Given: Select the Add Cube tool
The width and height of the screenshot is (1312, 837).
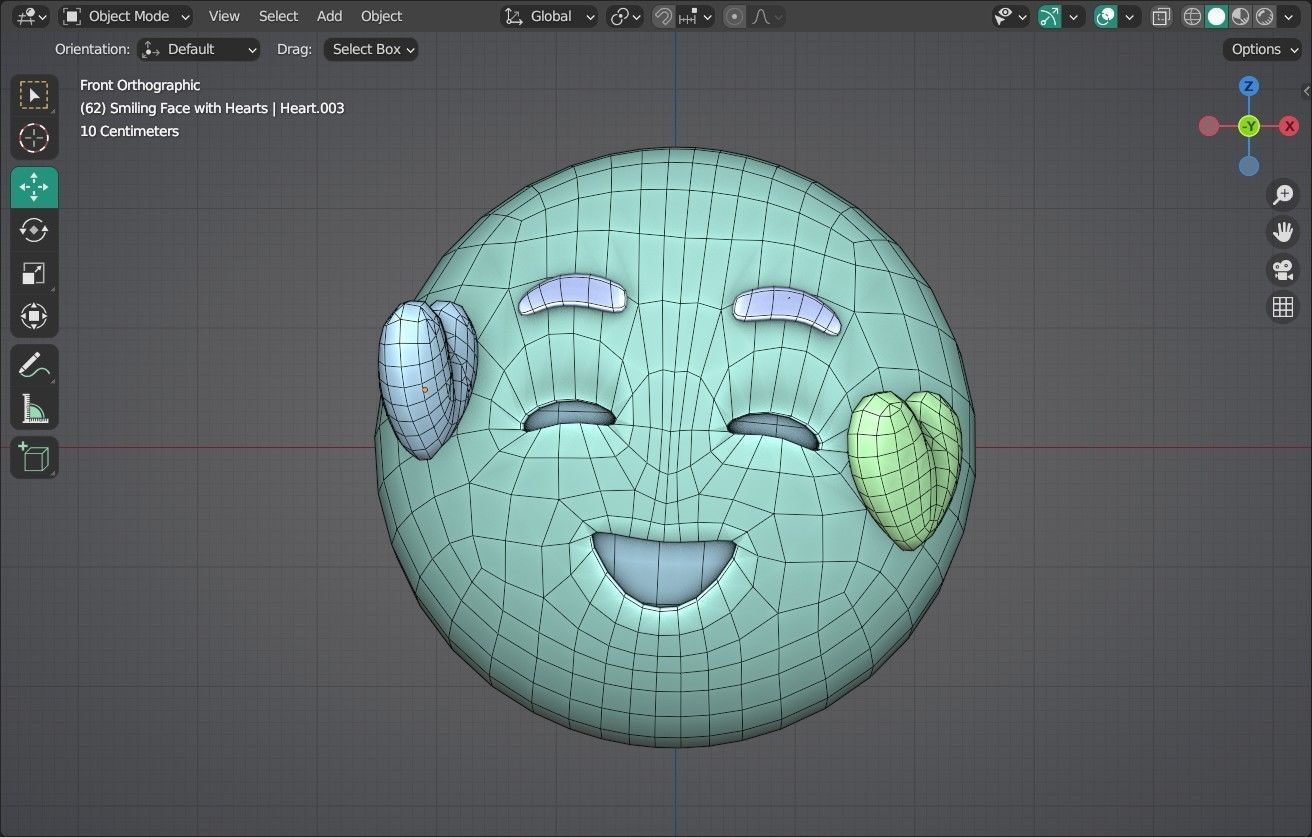Looking at the screenshot, I should tap(34, 457).
